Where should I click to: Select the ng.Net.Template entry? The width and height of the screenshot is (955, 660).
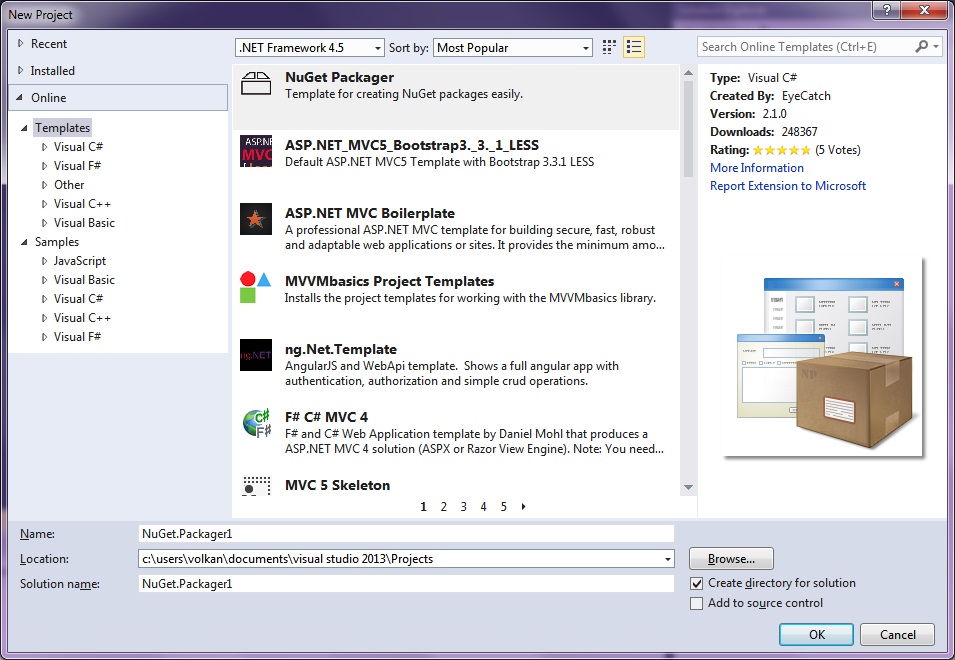click(456, 364)
